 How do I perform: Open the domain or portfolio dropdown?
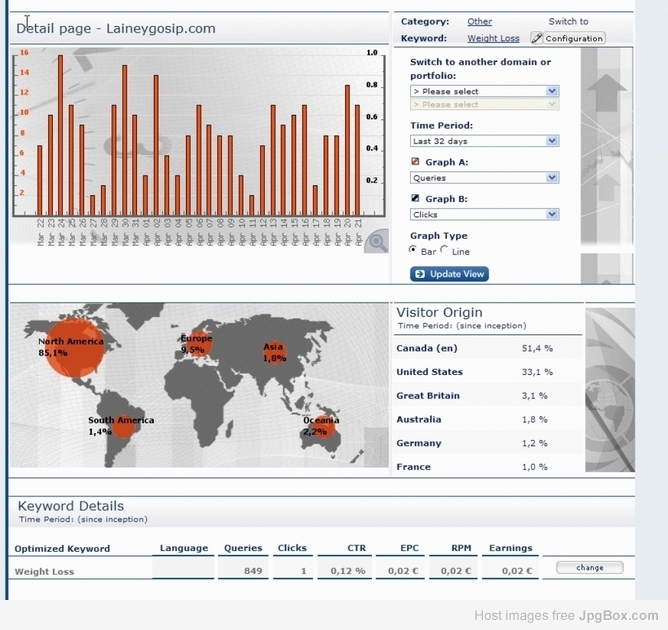484,91
